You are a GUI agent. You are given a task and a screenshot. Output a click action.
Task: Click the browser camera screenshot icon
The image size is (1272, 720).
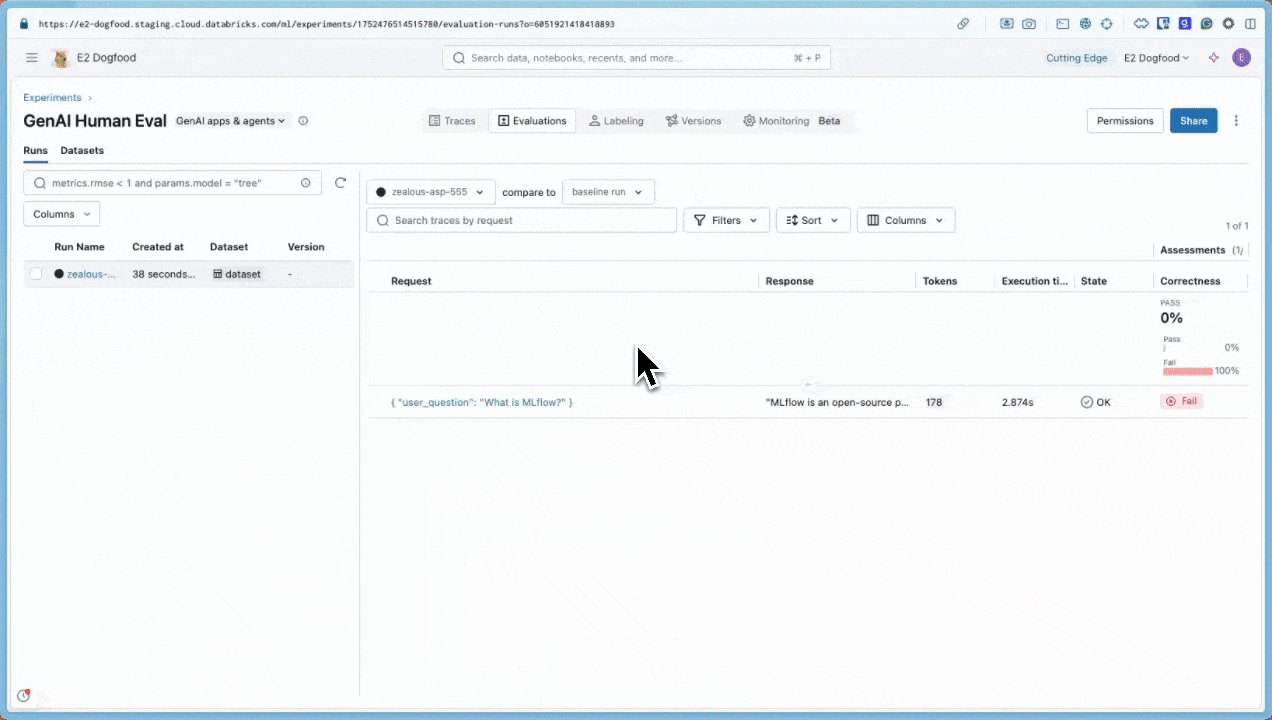1029,23
